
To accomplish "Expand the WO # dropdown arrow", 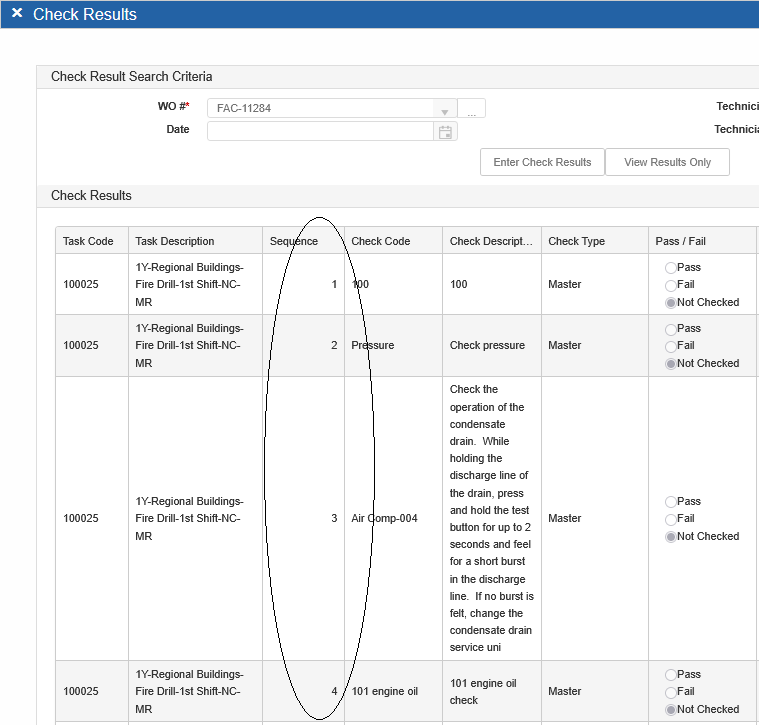I will coord(444,109).
